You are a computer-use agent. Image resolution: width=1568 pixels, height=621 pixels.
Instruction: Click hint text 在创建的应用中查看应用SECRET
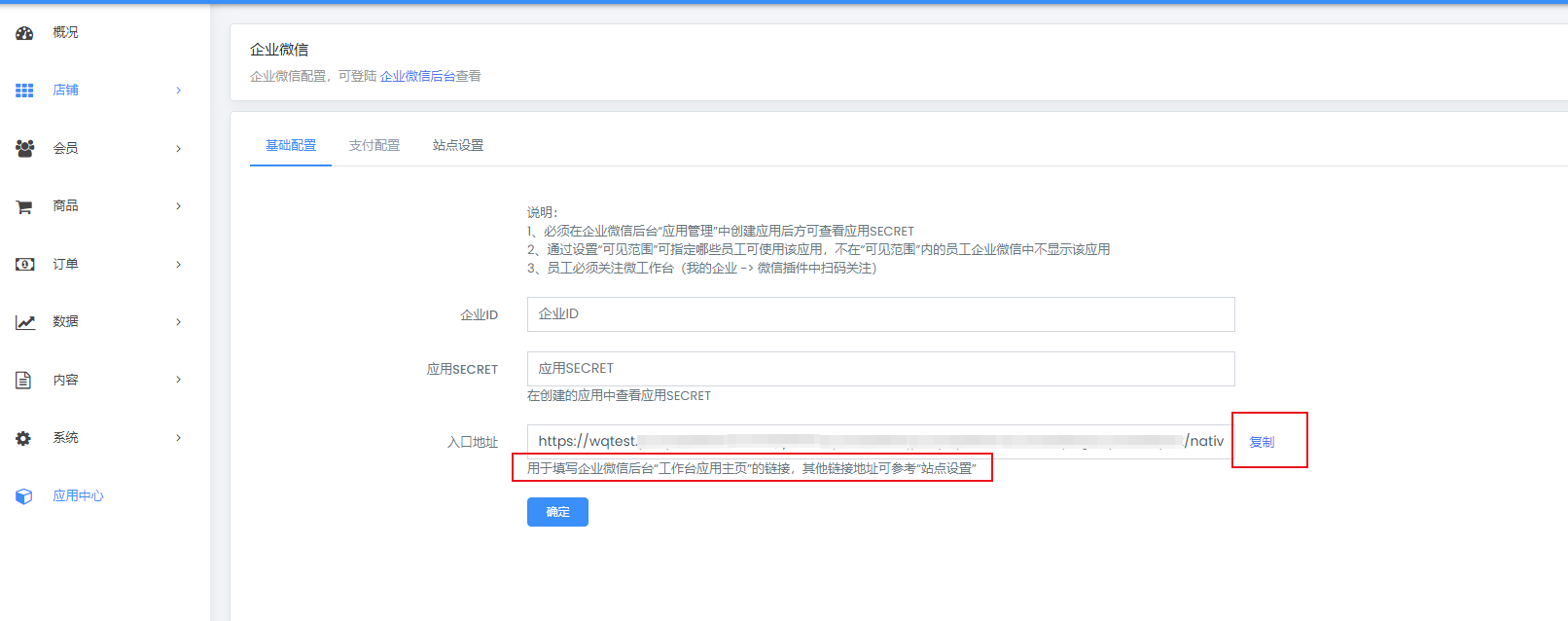tap(619, 396)
